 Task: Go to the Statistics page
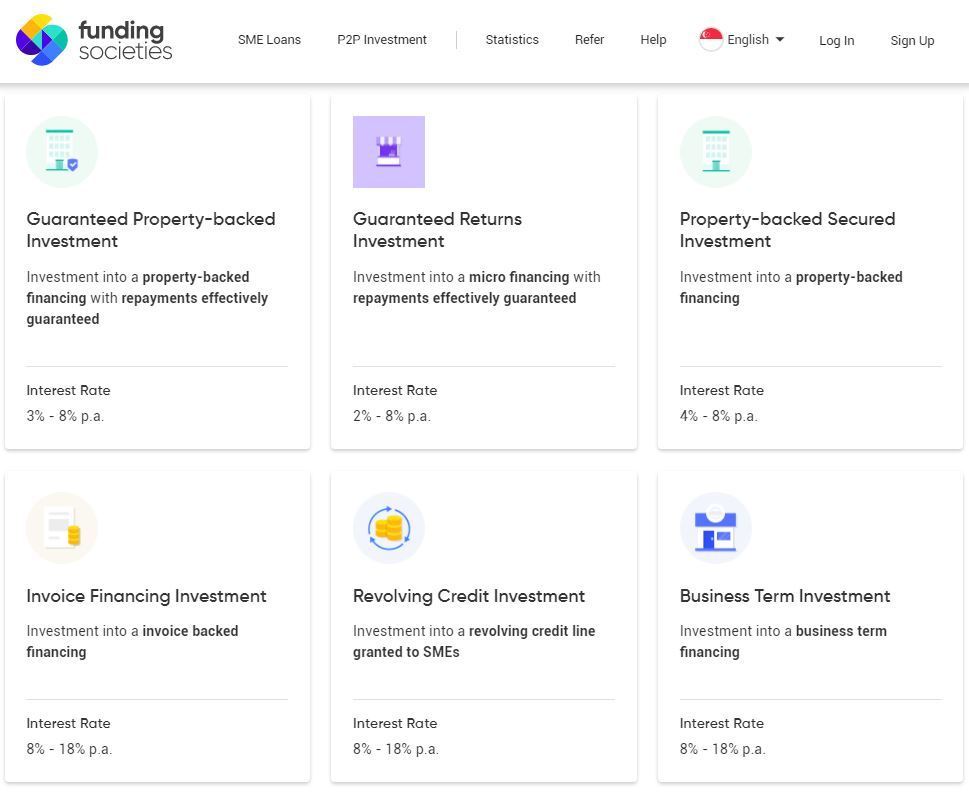pyautogui.click(x=512, y=40)
